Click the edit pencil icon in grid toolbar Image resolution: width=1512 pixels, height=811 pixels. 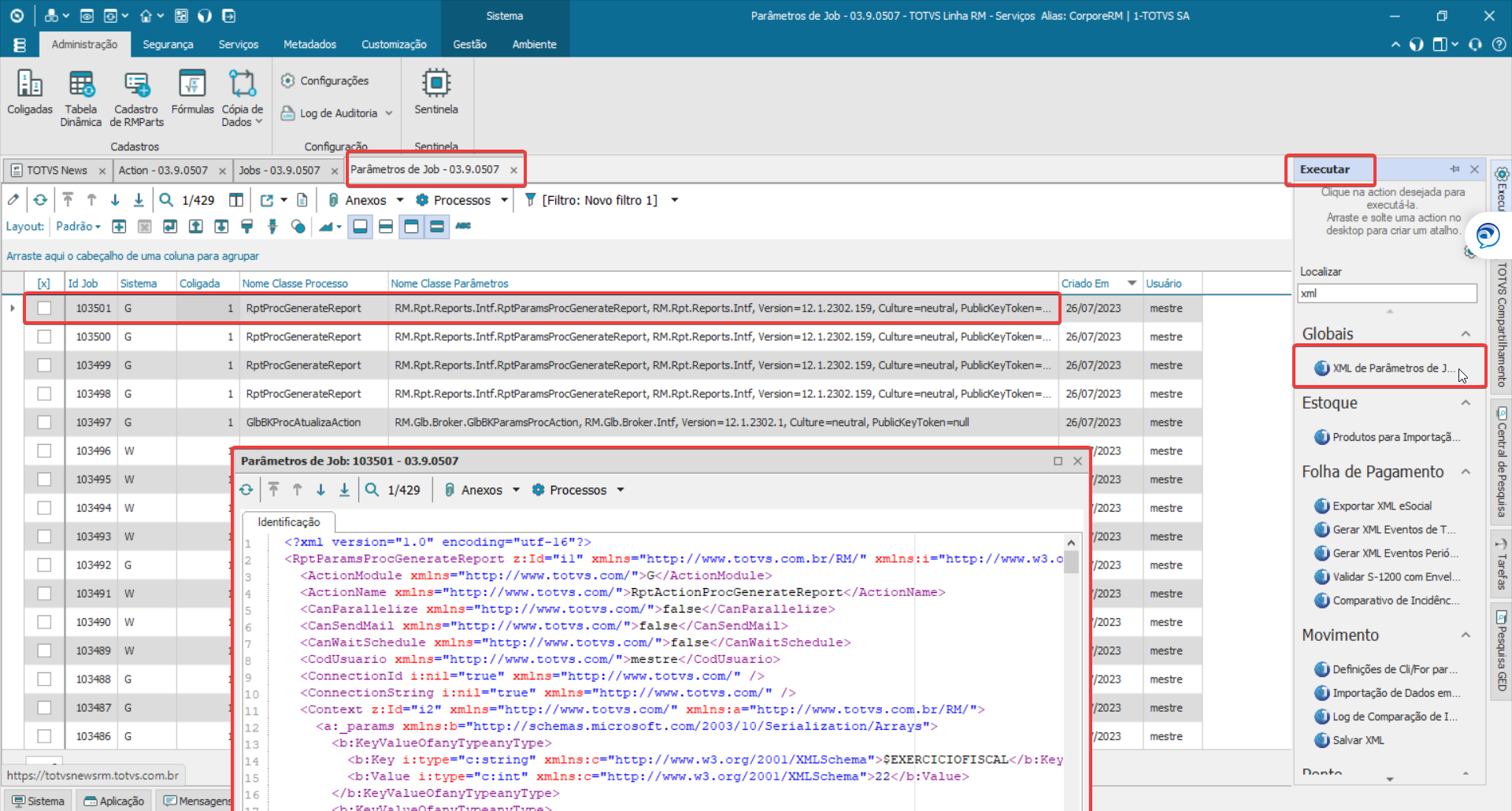(13, 200)
